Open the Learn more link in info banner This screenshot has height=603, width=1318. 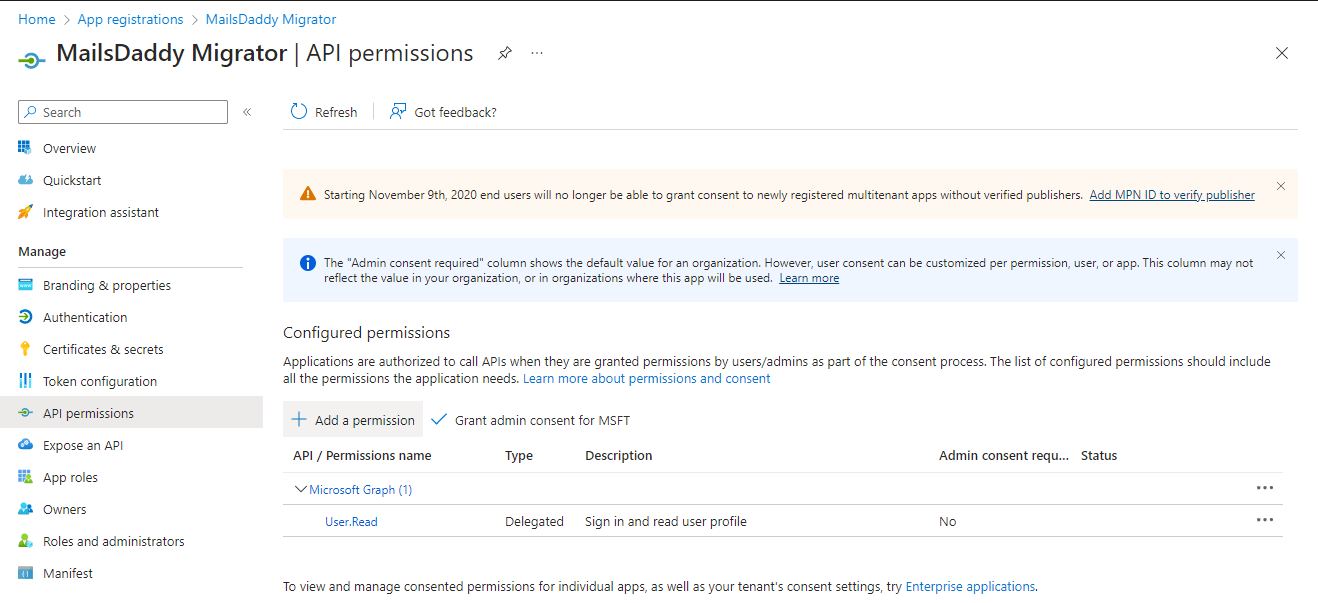coord(809,278)
